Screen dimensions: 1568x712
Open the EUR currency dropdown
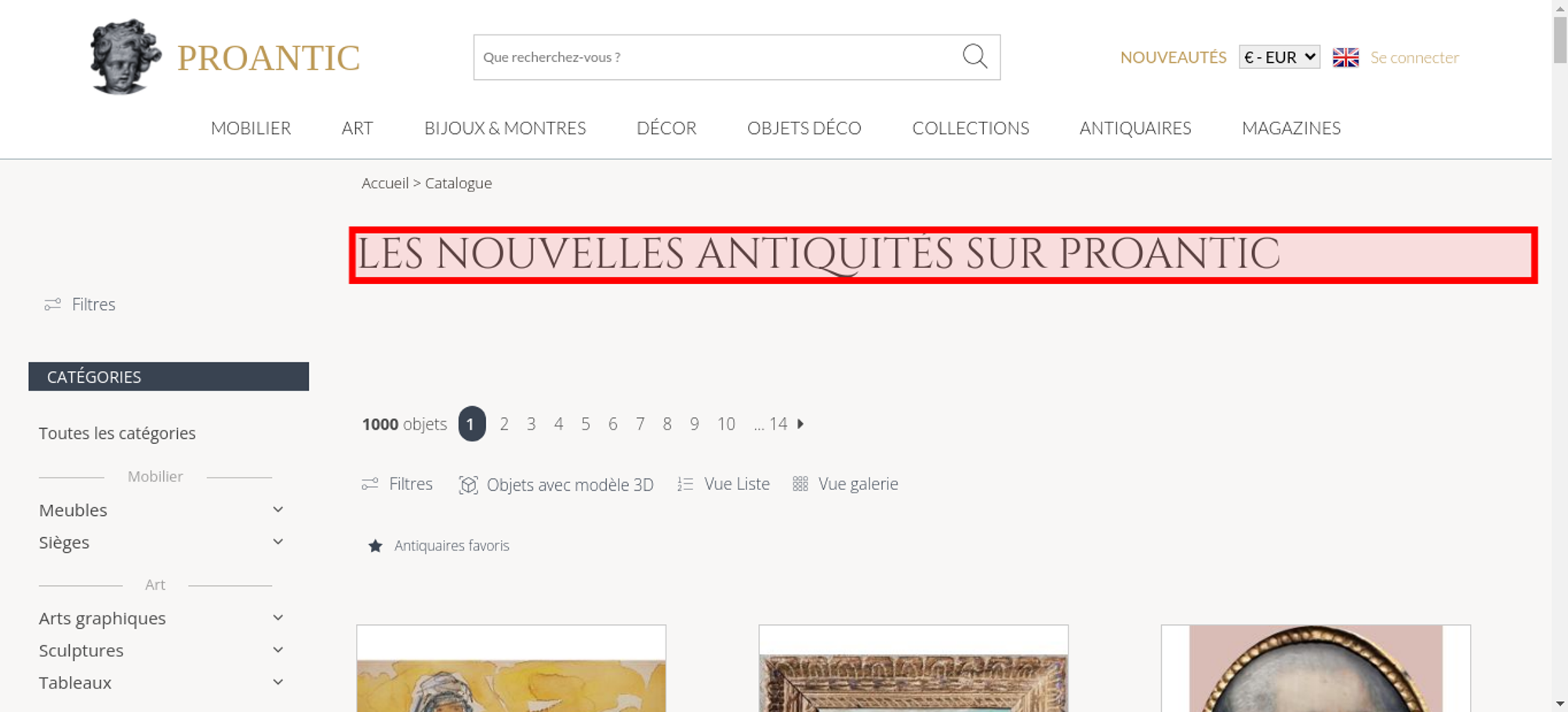(x=1279, y=57)
